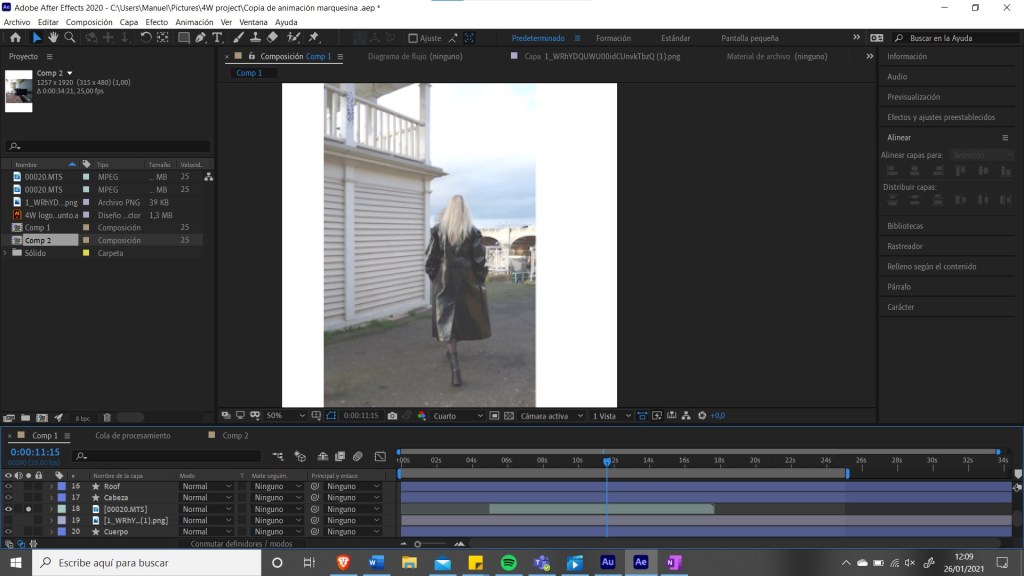Screen dimensions: 1024x576
Task: Select the Puppet Pin tool
Action: coord(314,38)
